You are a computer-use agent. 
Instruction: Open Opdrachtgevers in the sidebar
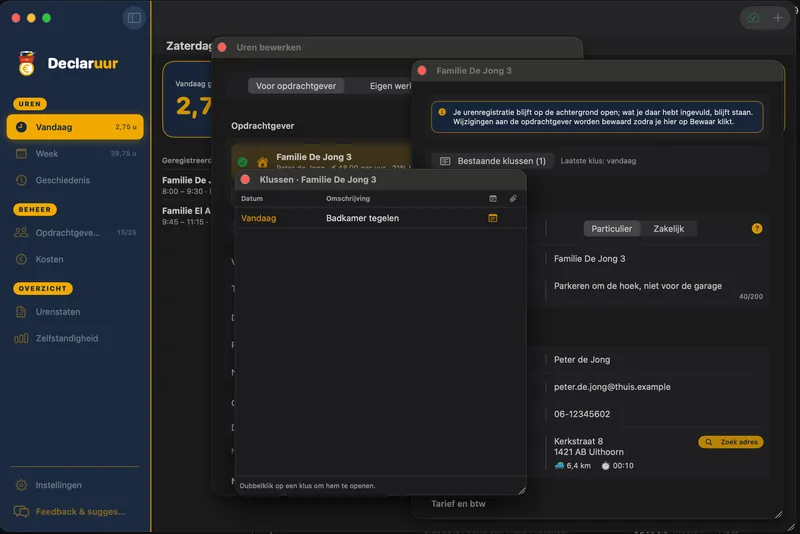pyautogui.click(x=75, y=233)
